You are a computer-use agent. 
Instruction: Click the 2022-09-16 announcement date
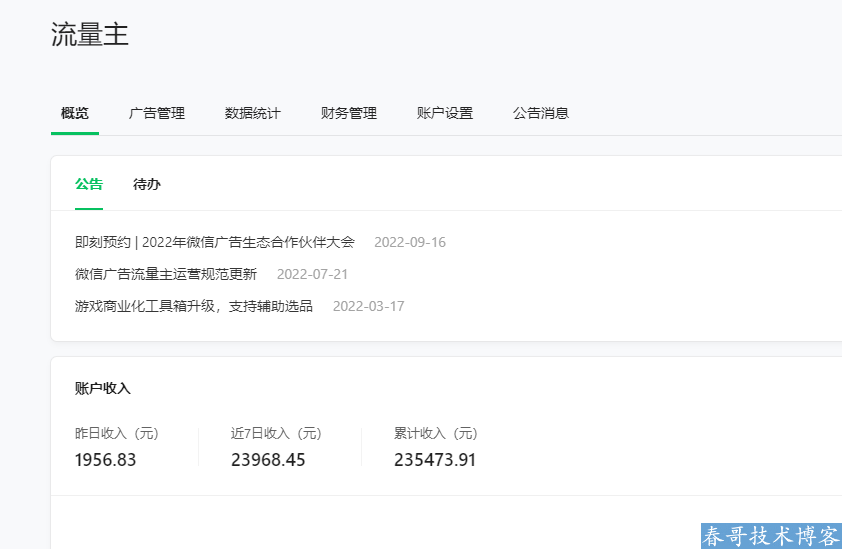point(410,242)
